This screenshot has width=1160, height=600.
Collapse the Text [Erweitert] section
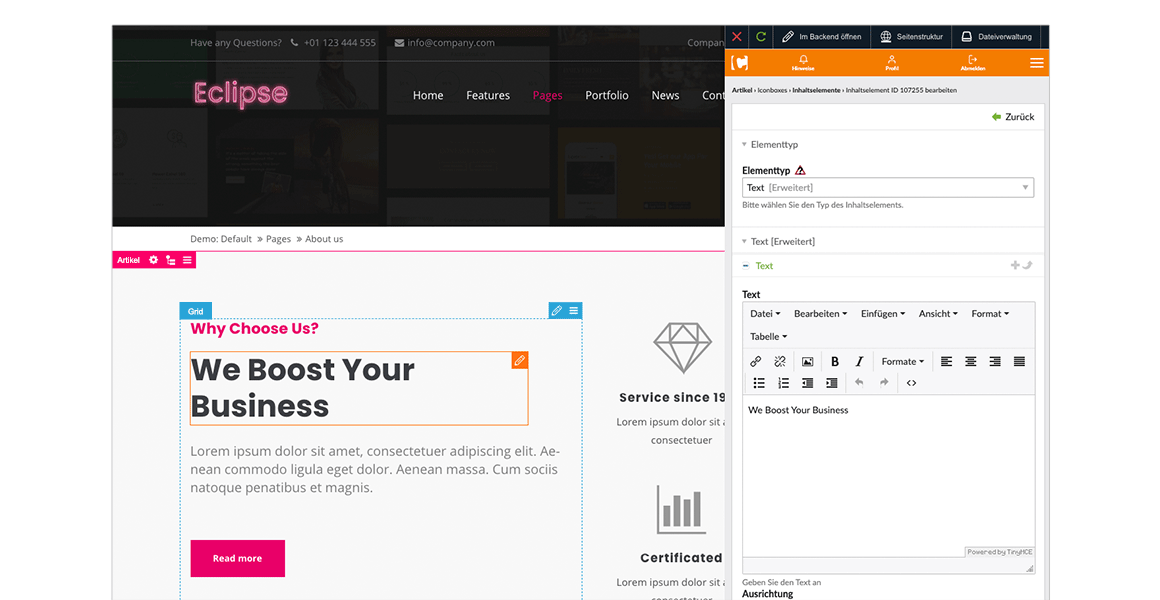783,241
